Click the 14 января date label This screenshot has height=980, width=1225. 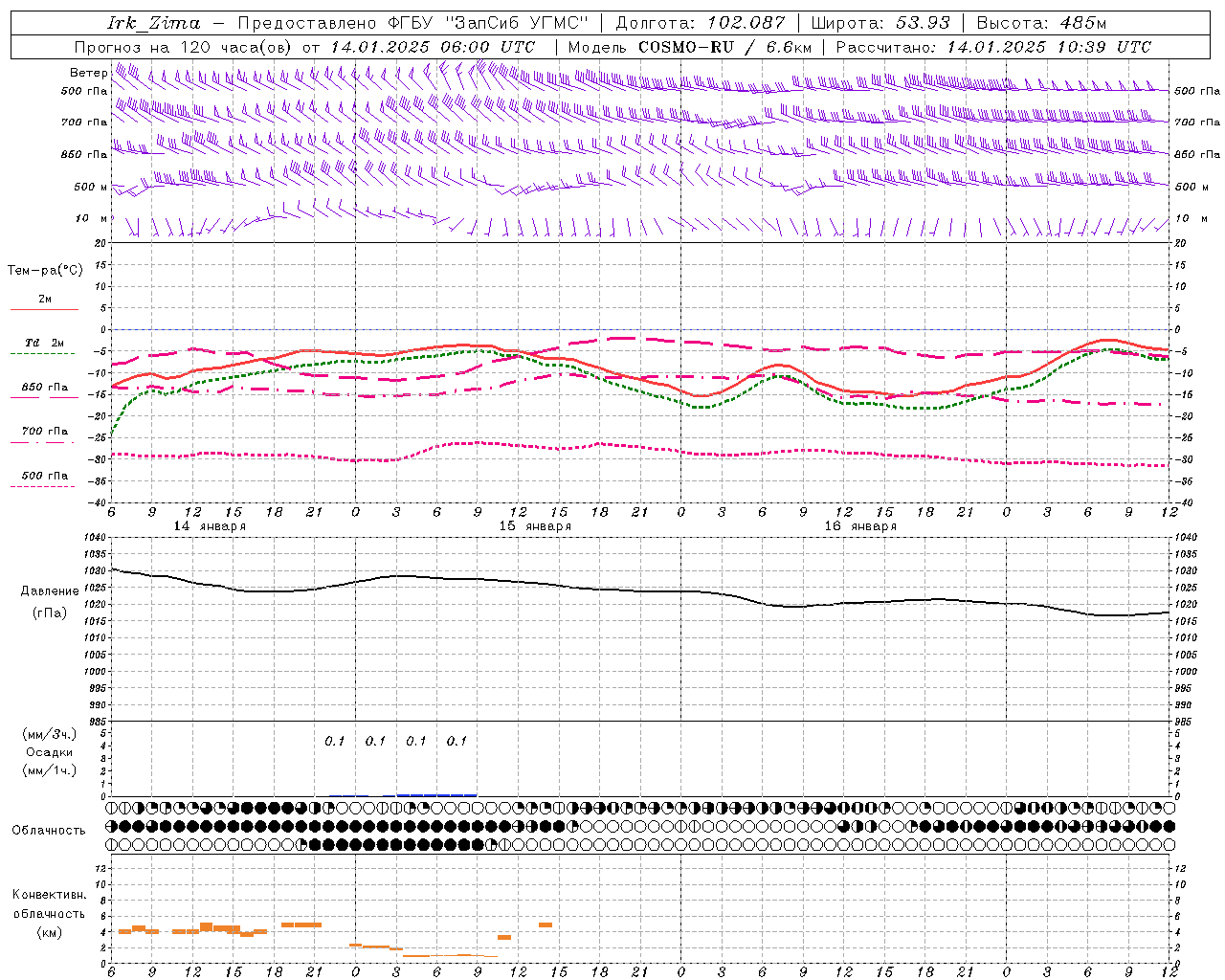click(210, 526)
